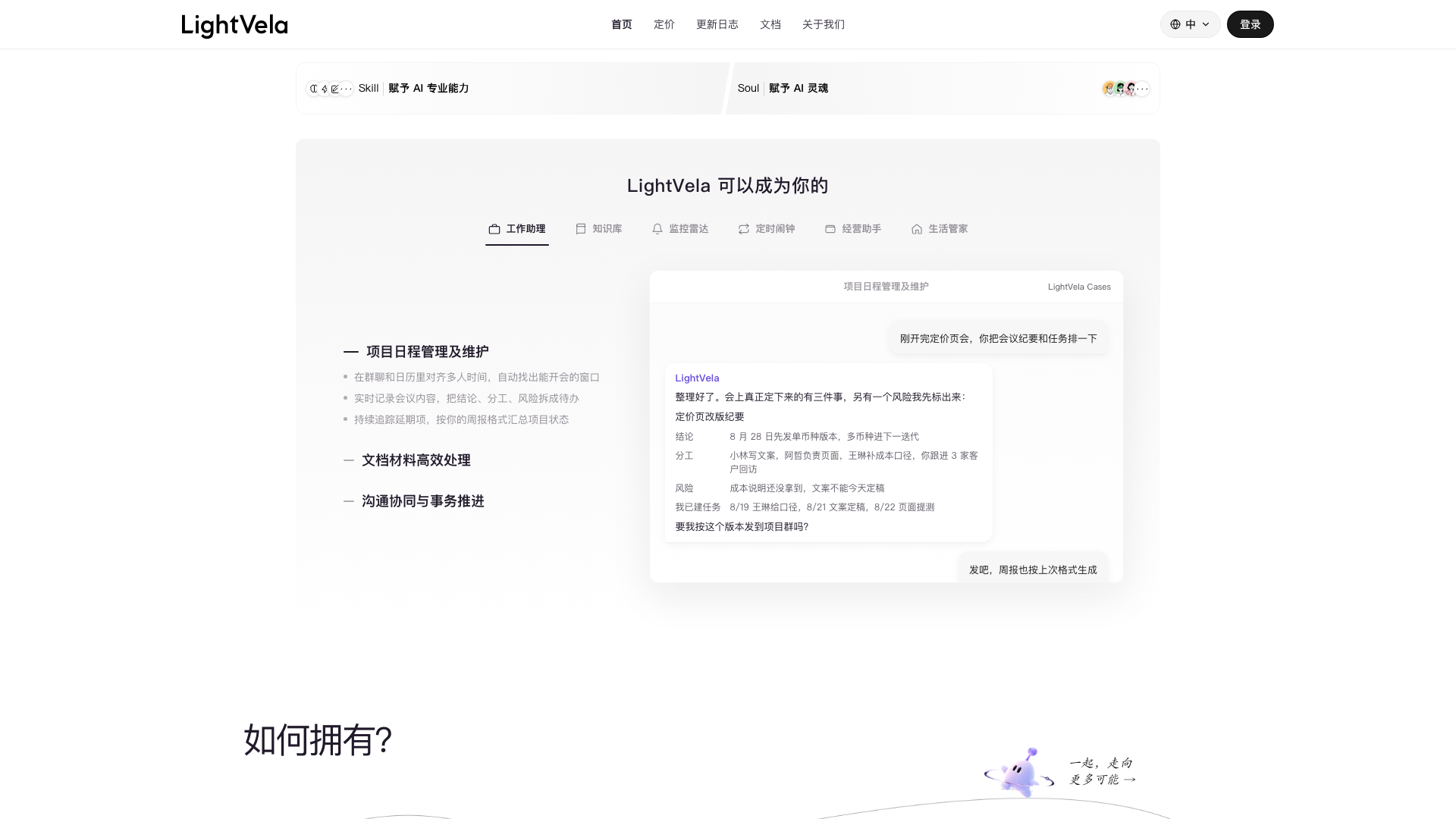
Task: Click the 分工 row label
Action: coord(684,456)
